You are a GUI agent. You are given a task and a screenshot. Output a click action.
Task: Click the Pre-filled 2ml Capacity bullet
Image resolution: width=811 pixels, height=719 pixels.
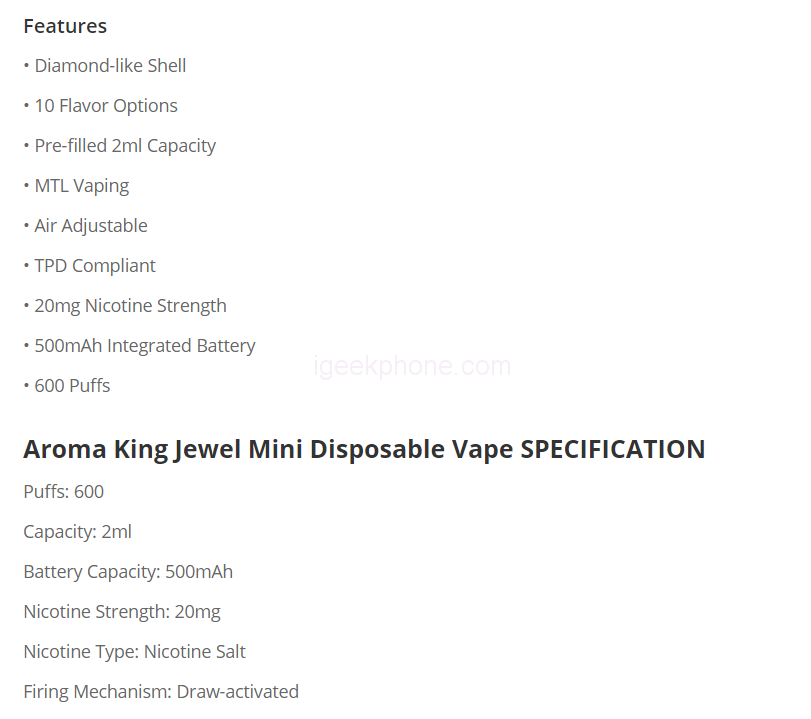click(x=125, y=146)
